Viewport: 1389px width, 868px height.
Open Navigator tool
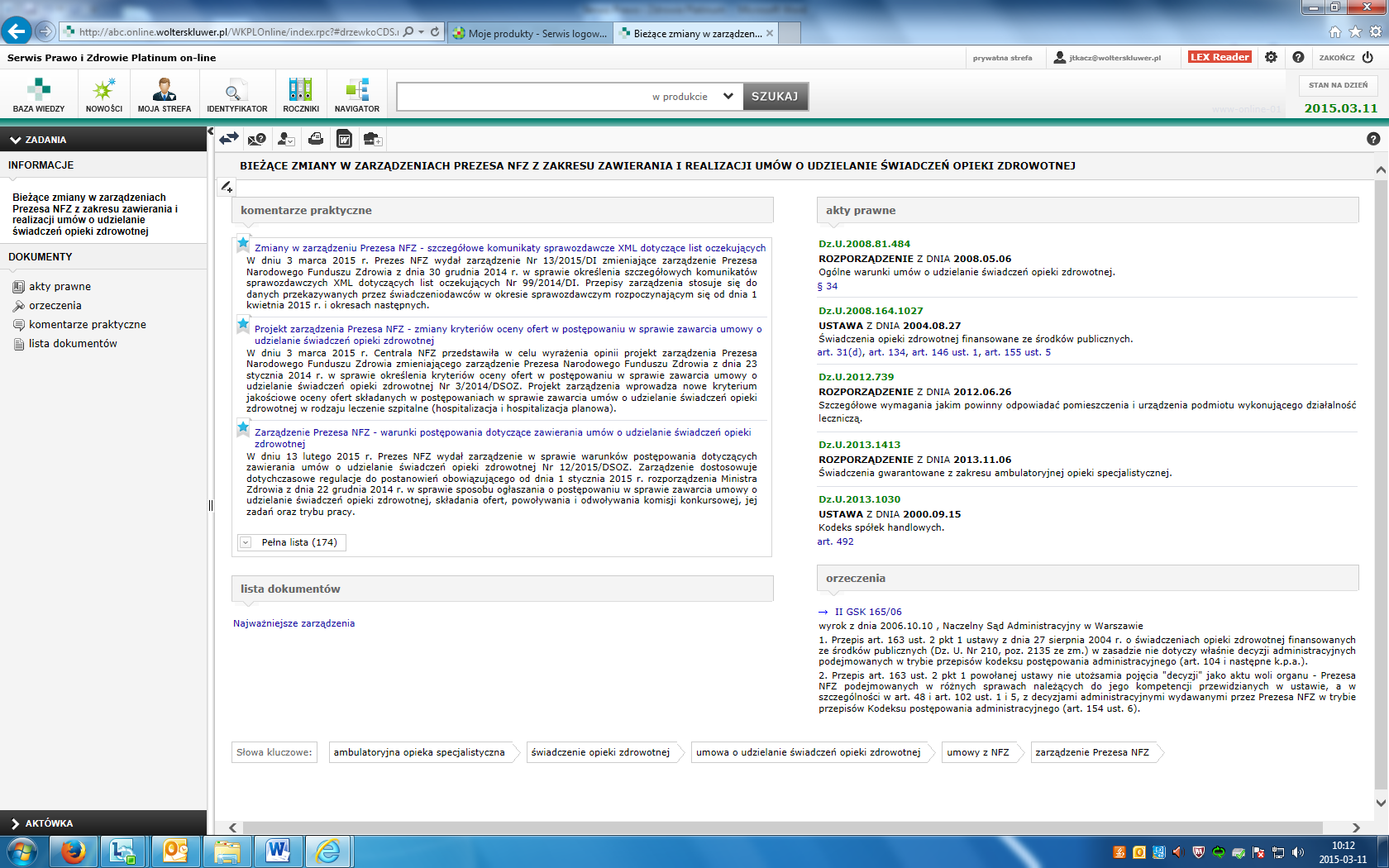(x=357, y=95)
